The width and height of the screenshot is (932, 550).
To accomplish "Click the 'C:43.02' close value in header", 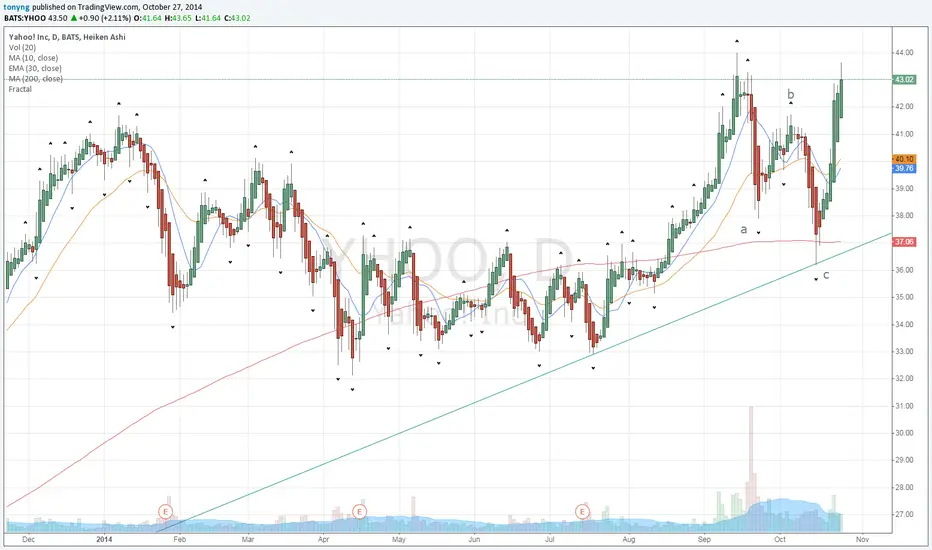I will click(237, 18).
